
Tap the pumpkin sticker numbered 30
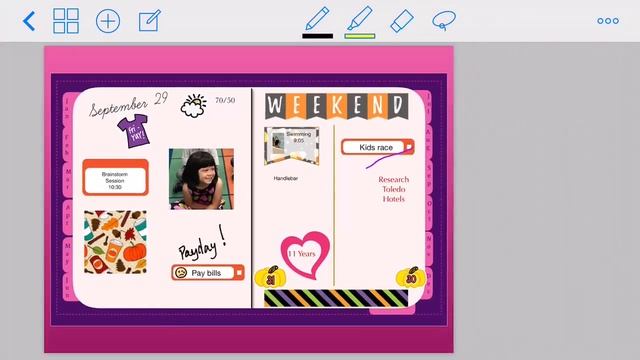[x=411, y=277]
